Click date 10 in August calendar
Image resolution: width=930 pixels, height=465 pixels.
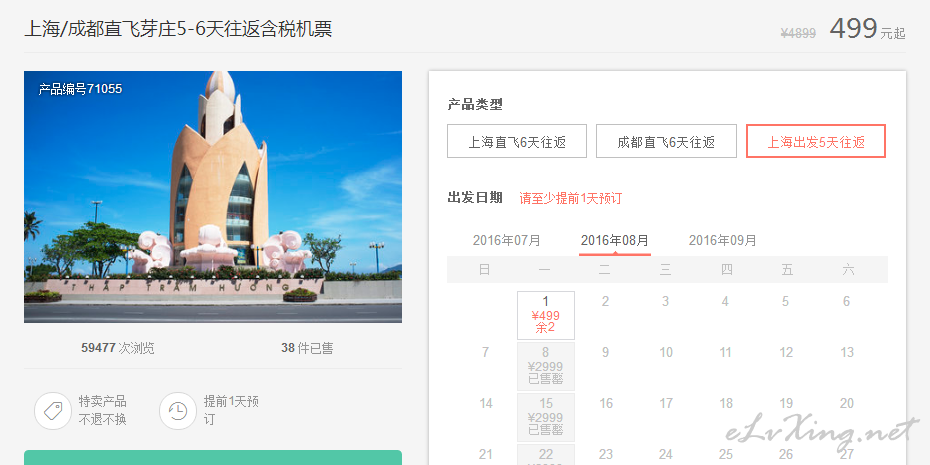(666, 352)
